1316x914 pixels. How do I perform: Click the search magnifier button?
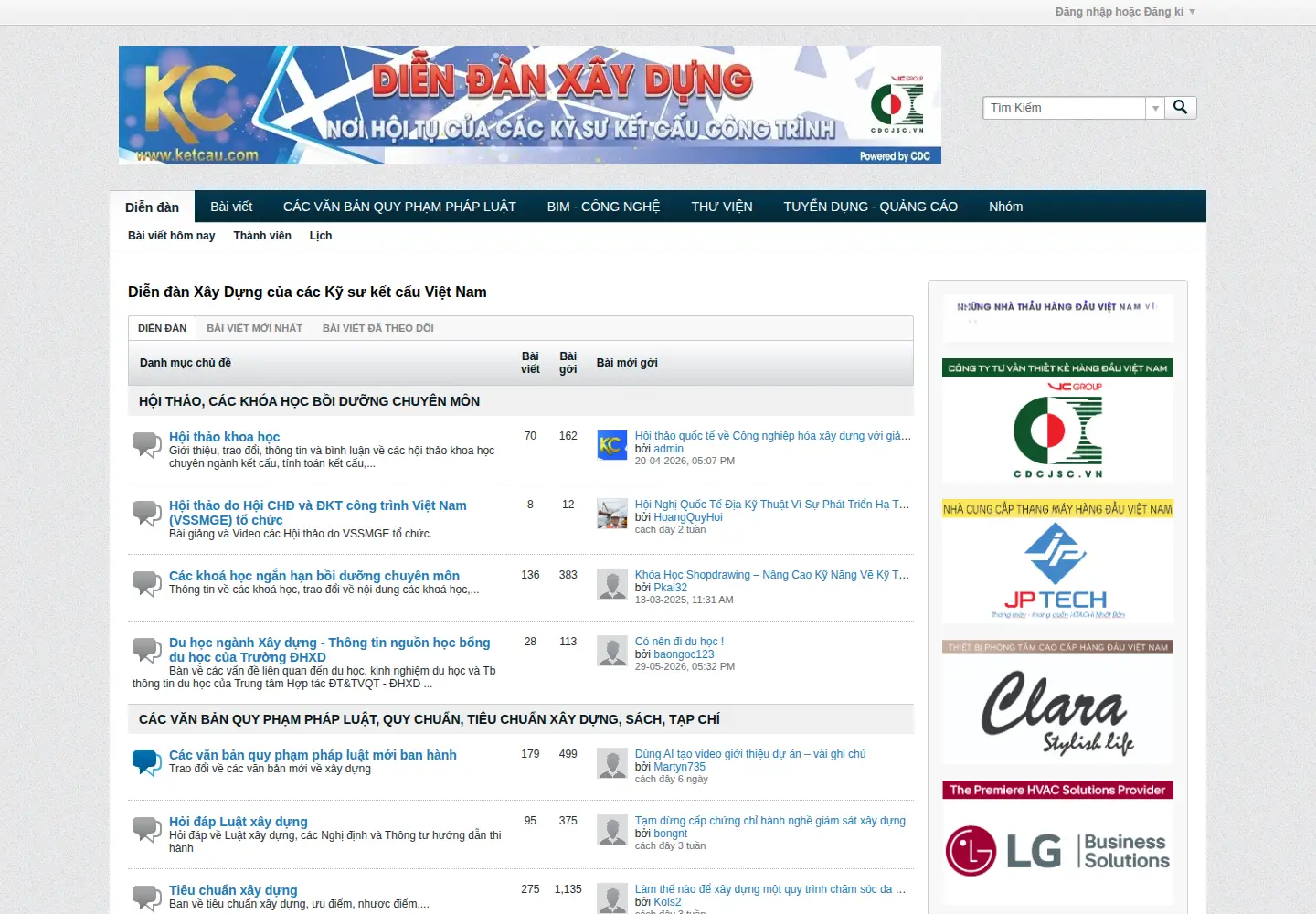[x=1181, y=108]
